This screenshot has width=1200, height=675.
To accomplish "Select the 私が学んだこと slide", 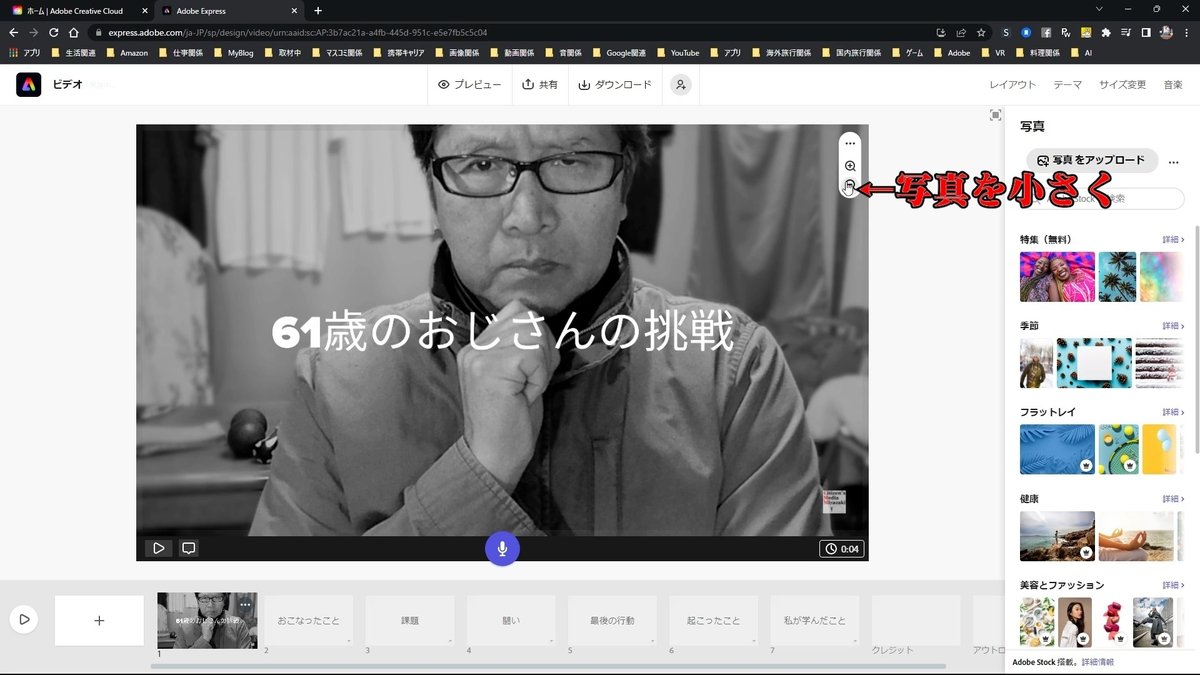I will (x=815, y=620).
